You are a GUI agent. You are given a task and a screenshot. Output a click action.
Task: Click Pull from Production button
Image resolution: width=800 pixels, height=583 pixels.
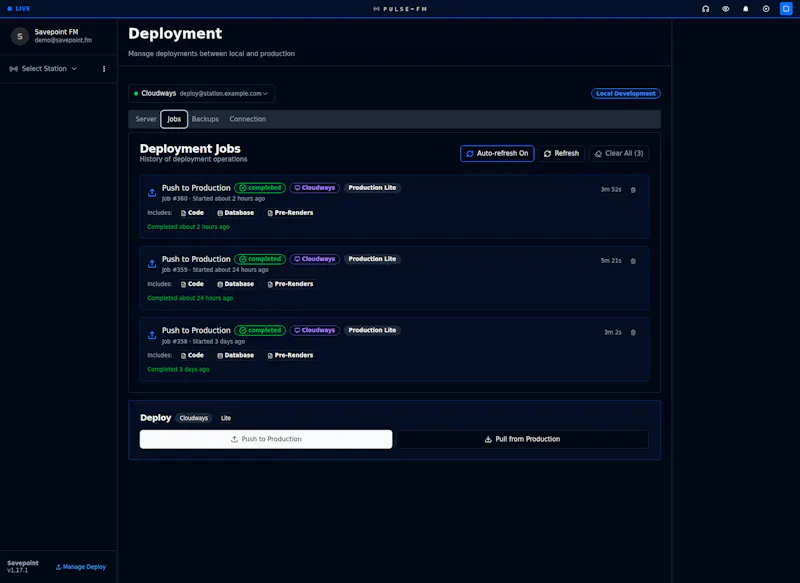[522, 439]
